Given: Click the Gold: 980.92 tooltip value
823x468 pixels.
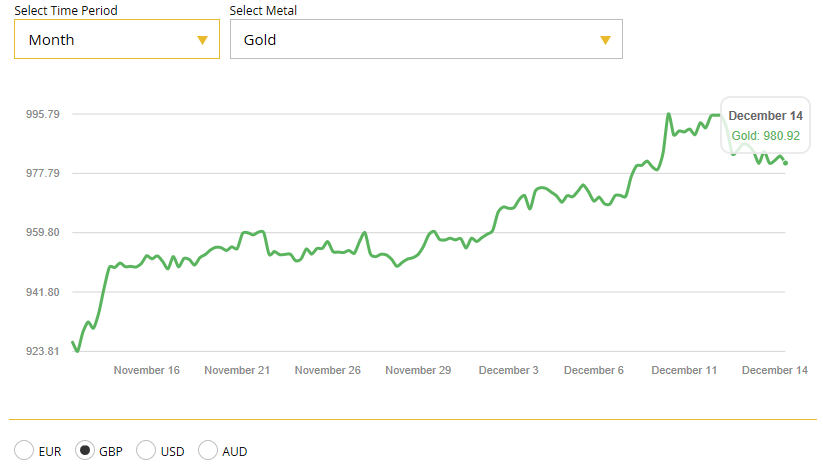Looking at the screenshot, I should pyautogui.click(x=765, y=136).
